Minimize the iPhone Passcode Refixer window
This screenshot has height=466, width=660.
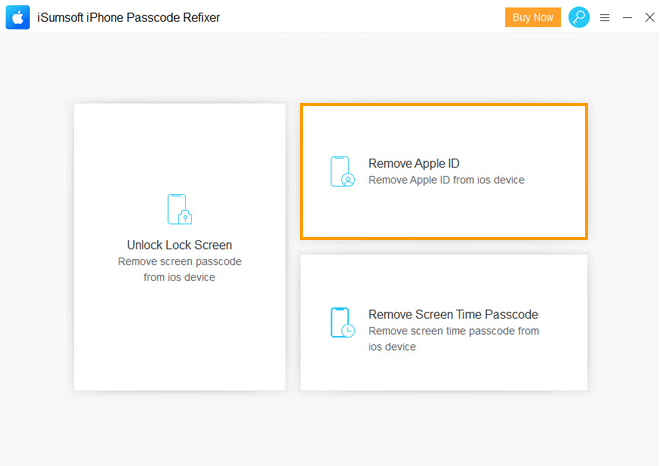[627, 17]
